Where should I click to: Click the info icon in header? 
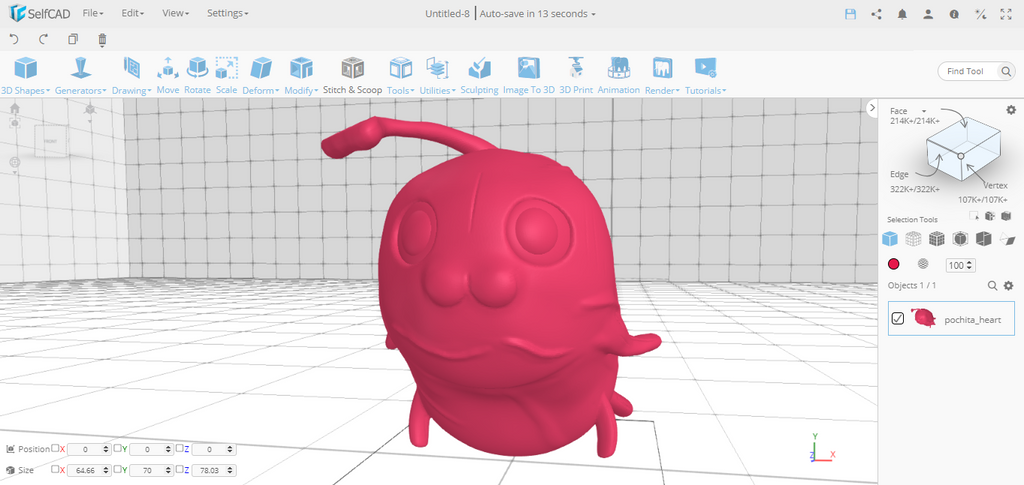point(954,14)
